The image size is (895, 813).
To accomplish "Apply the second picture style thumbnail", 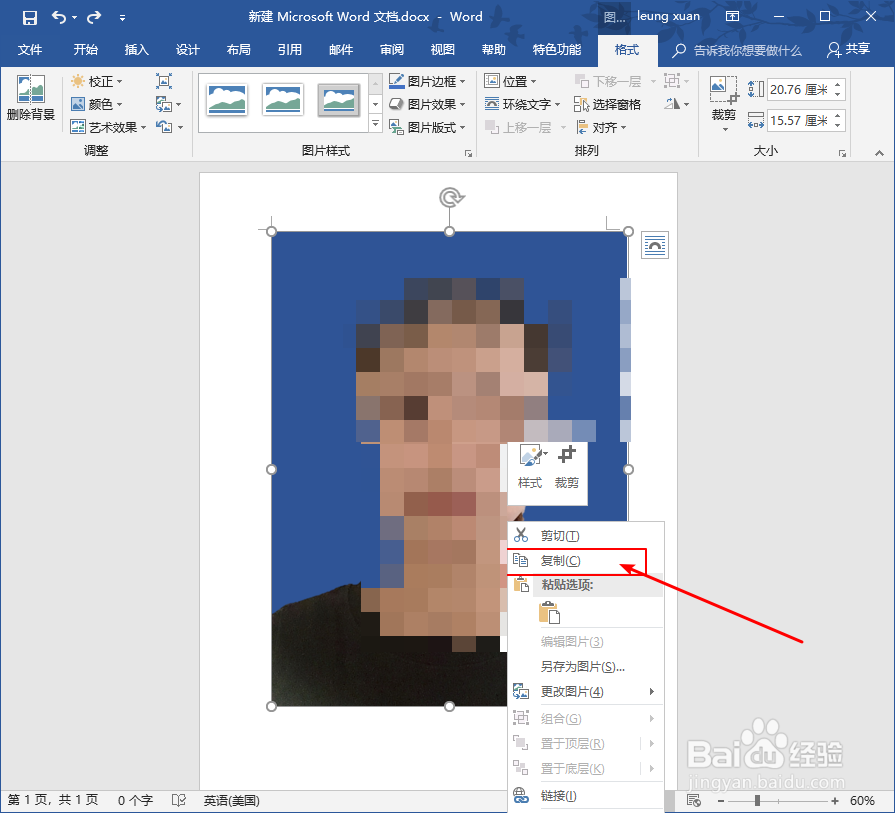I will click(283, 99).
